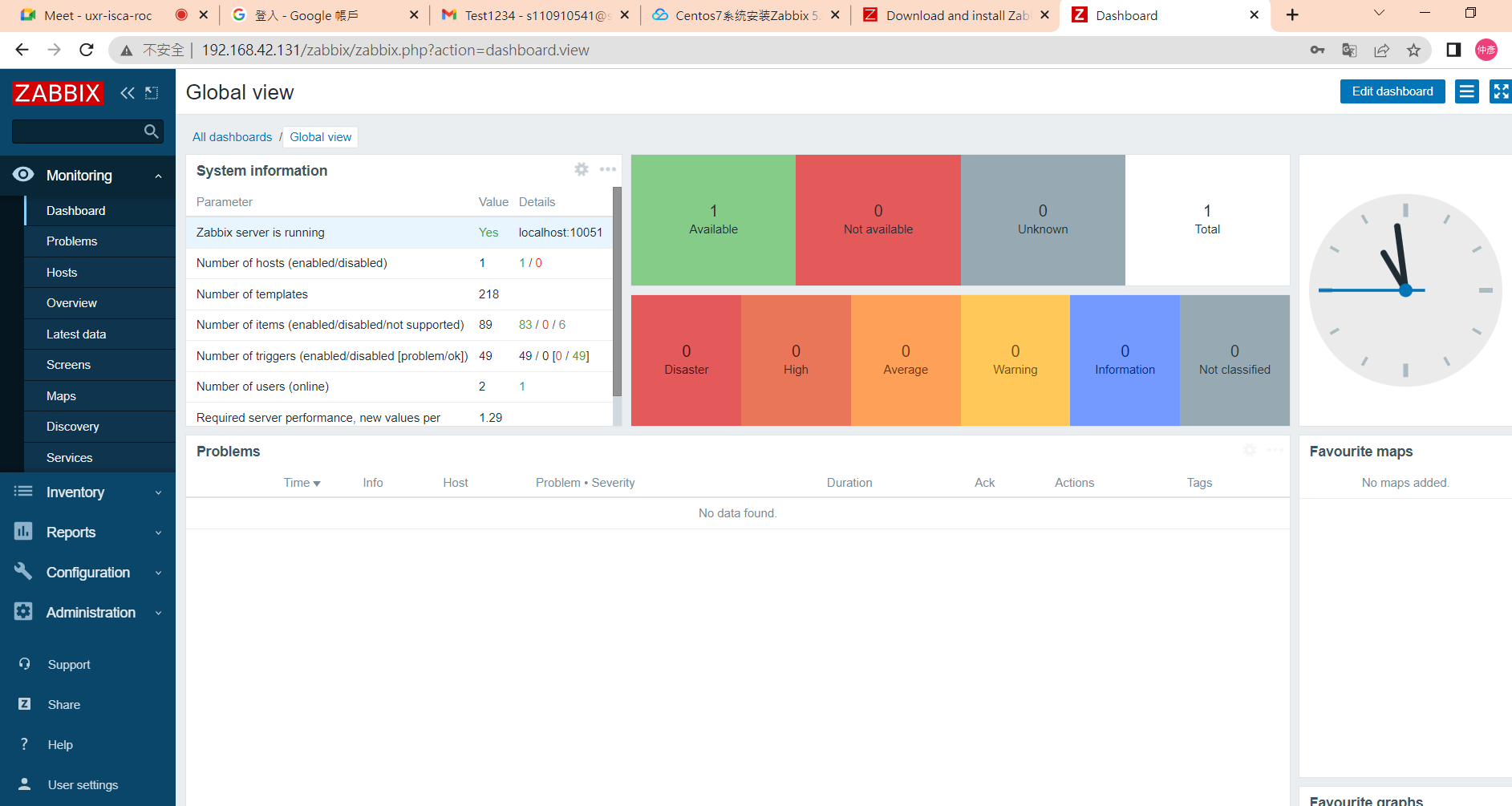Expand the Reports menu section
The image size is (1512, 806).
coord(158,533)
